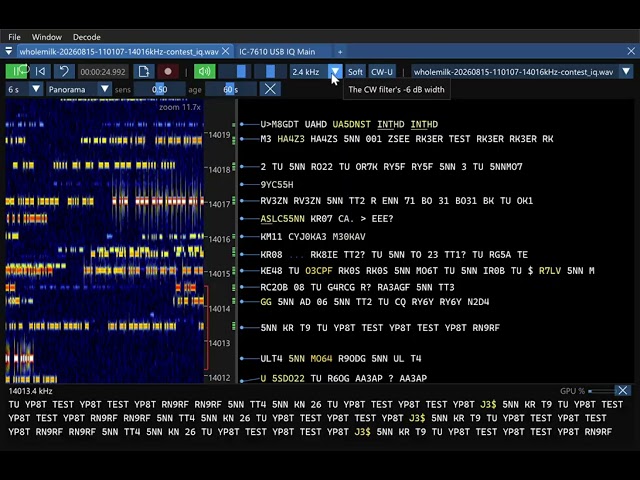
Task: Expand the Panorama view mode dropdown
Action: coord(104,89)
